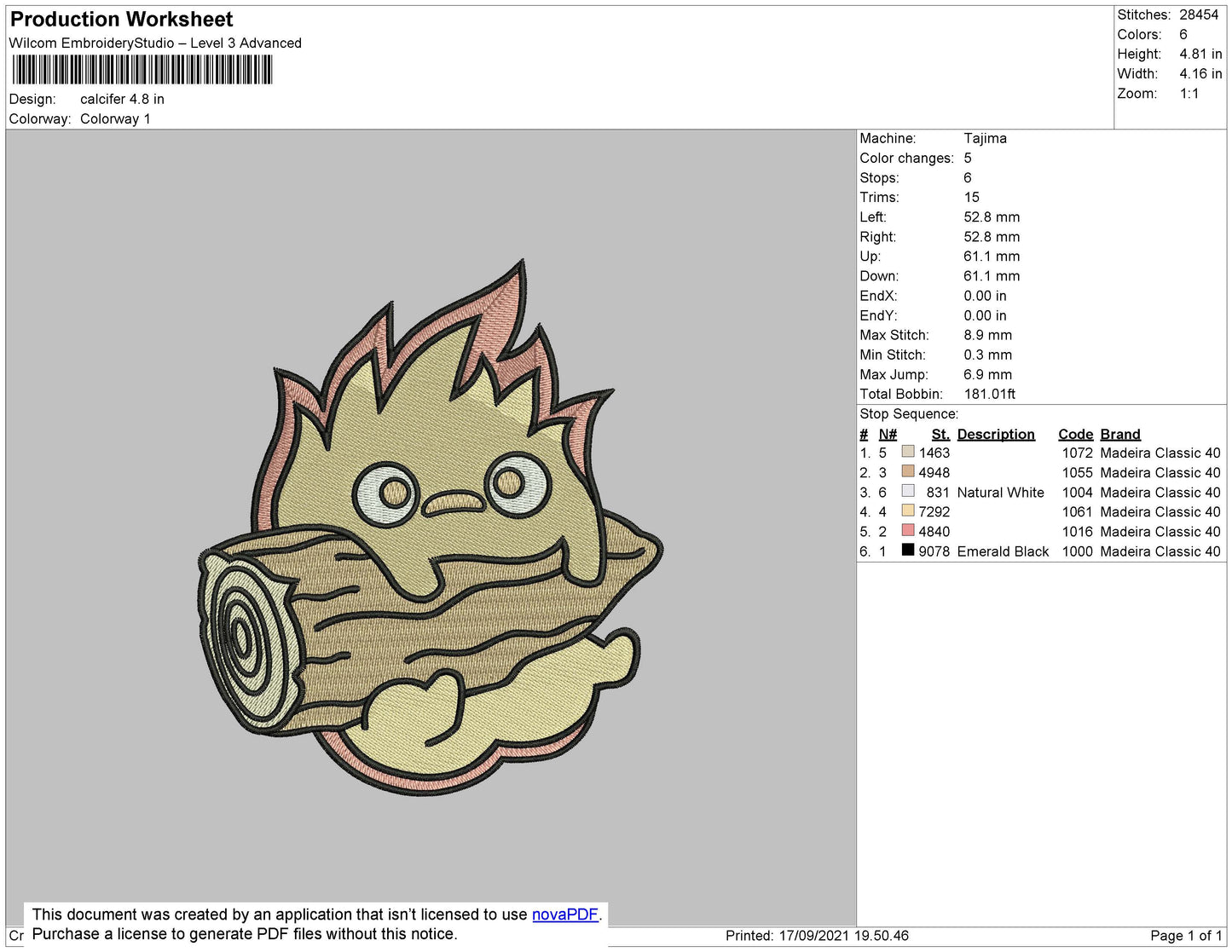
Task: Click the 9078 Emerald Black swatch
Action: [908, 550]
